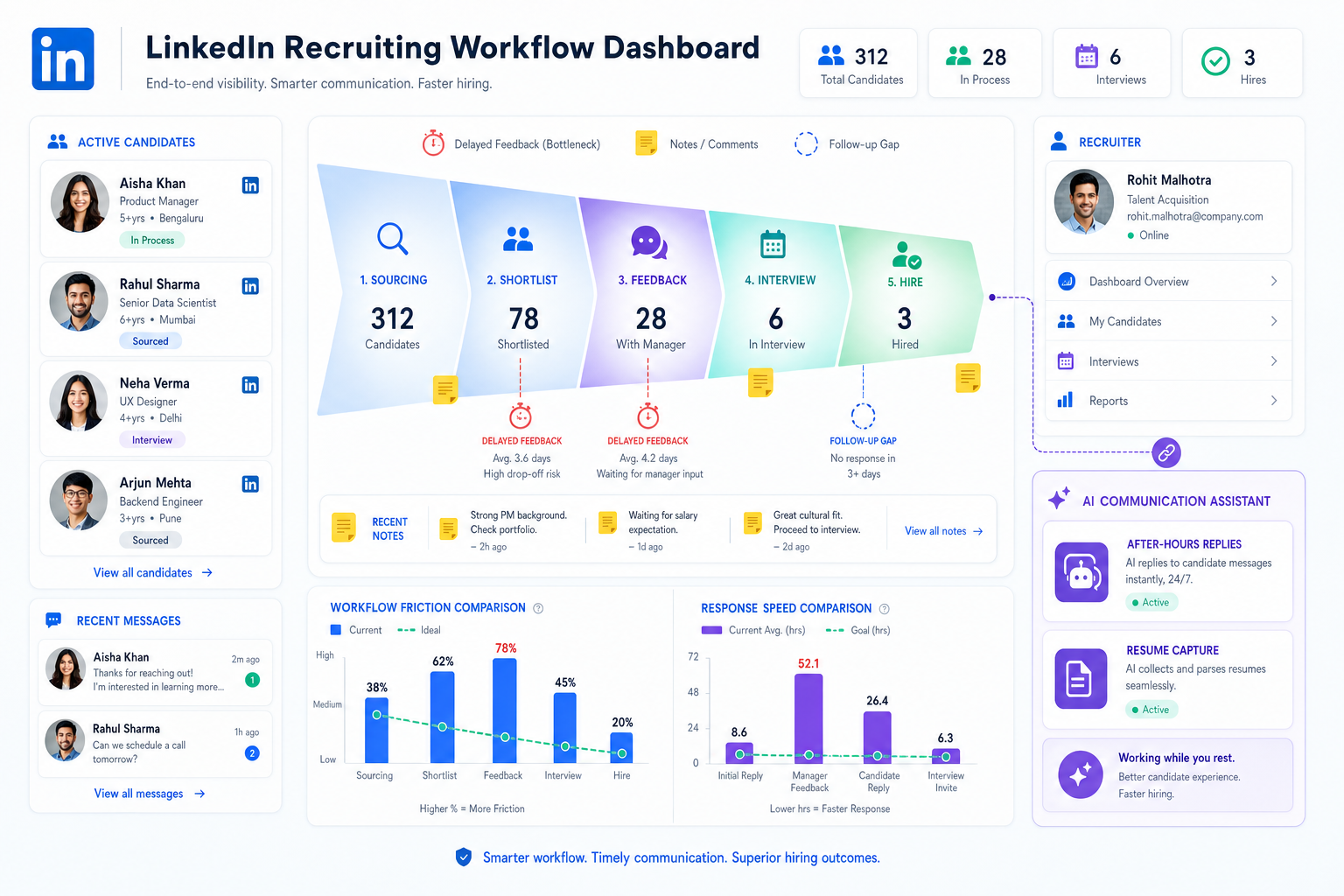The image size is (1344, 896).
Task: Toggle Resume Capture Active status
Action: [x=1151, y=710]
